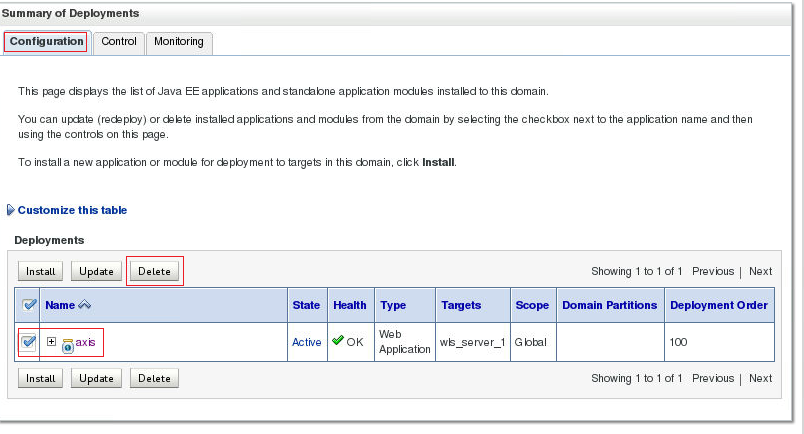Select the Global scope cell
Screen dimensions: 804x434
pyautogui.click(x=531, y=342)
